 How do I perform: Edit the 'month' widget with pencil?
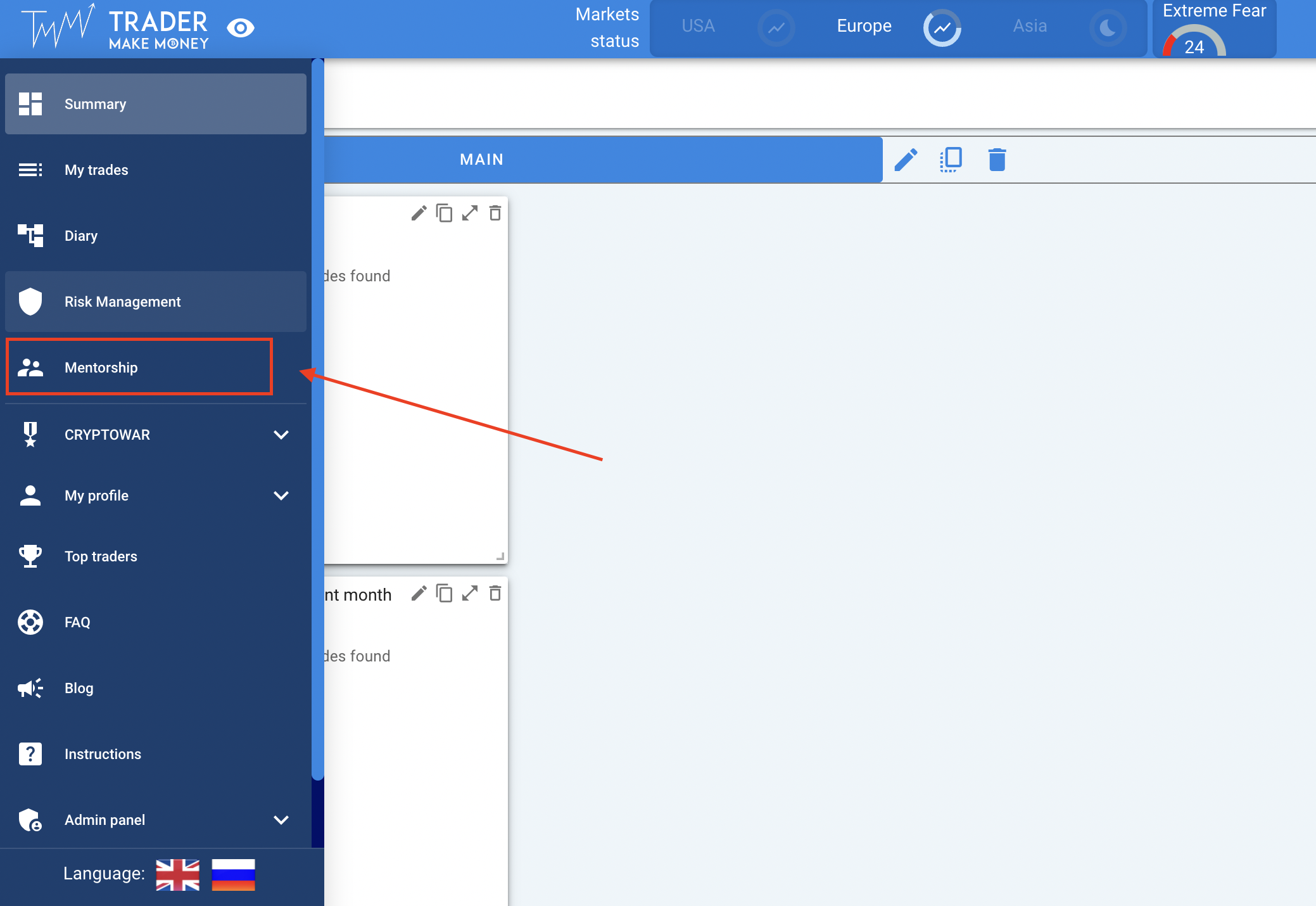click(419, 594)
